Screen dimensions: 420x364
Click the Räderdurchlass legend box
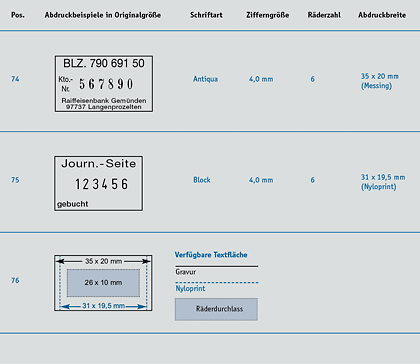(x=216, y=309)
